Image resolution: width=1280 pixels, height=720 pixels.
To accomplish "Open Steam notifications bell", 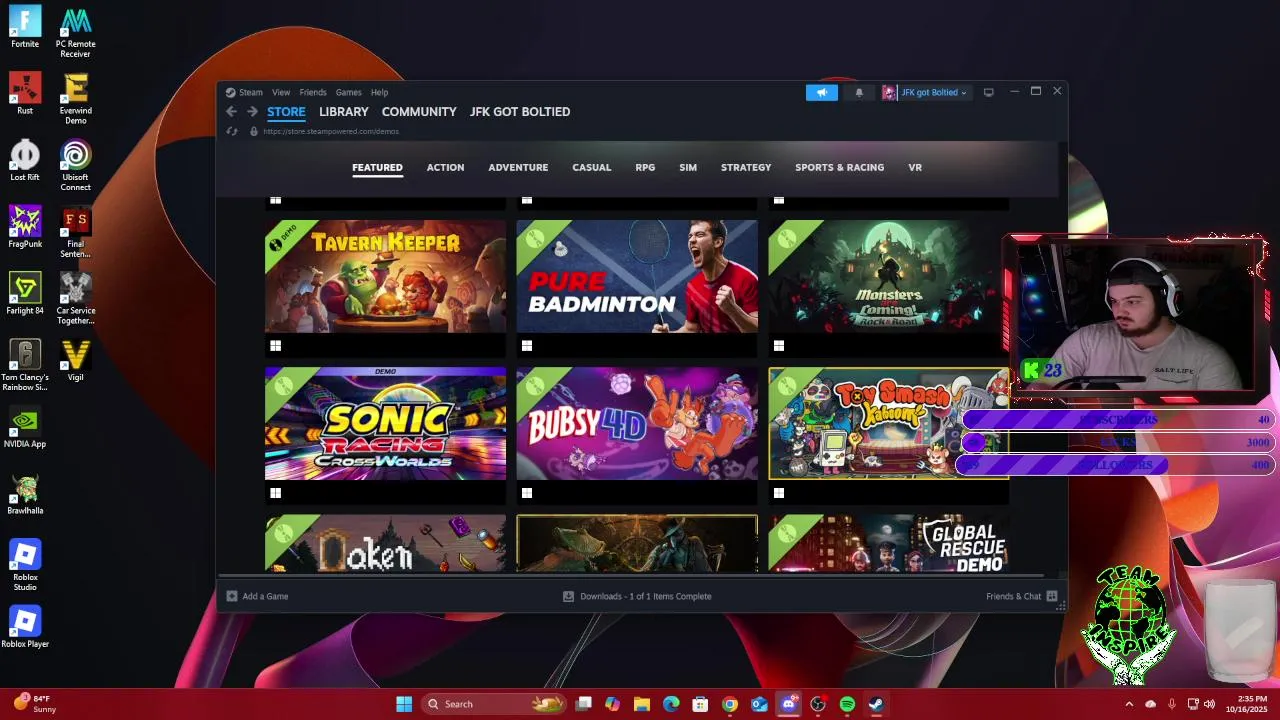I will [858, 92].
